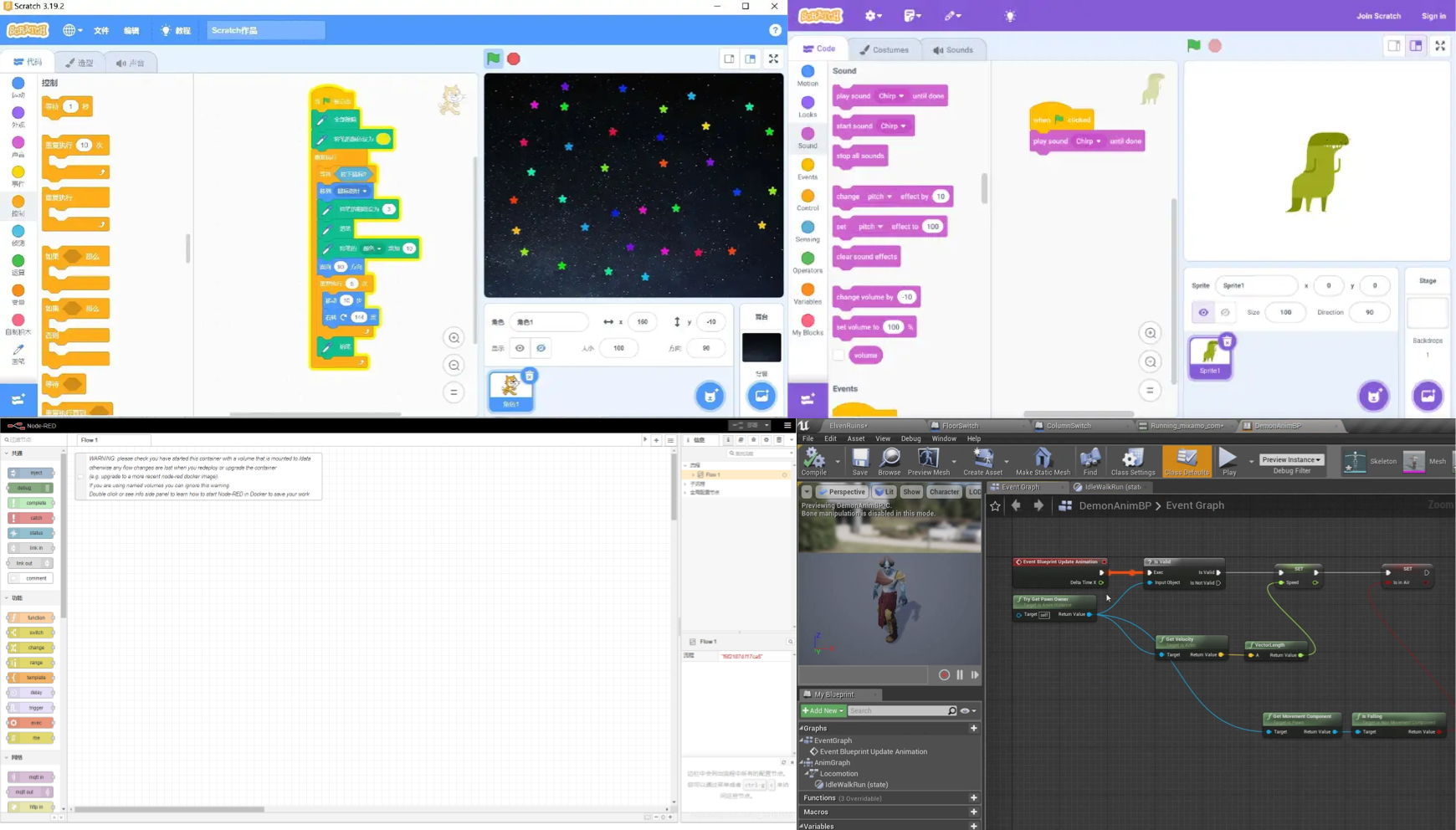Viewport: 1456px width, 830px height.
Task: Enter fullscreen stage in Scratch 3.19.2
Action: [x=773, y=59]
